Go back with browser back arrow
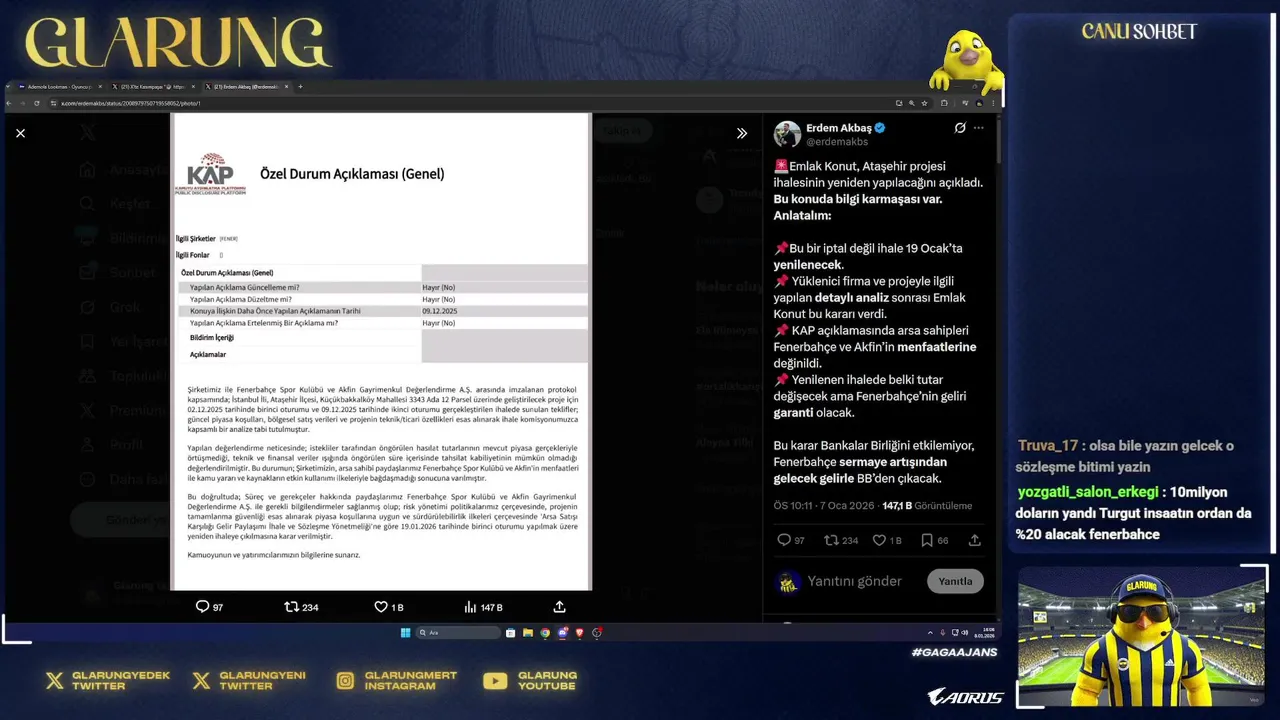The image size is (1280, 720). [x=9, y=103]
